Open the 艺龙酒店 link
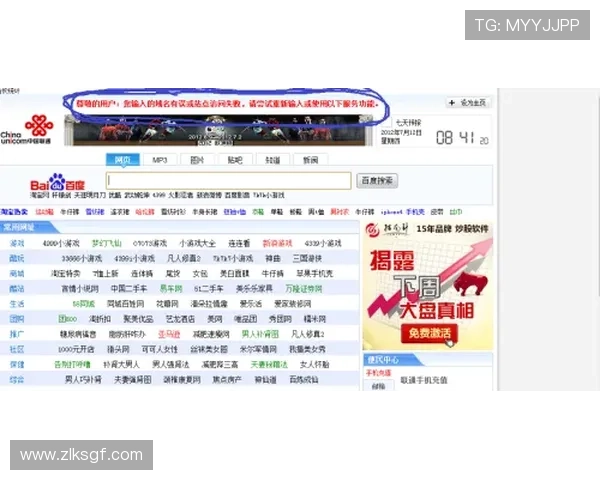 tap(180, 319)
